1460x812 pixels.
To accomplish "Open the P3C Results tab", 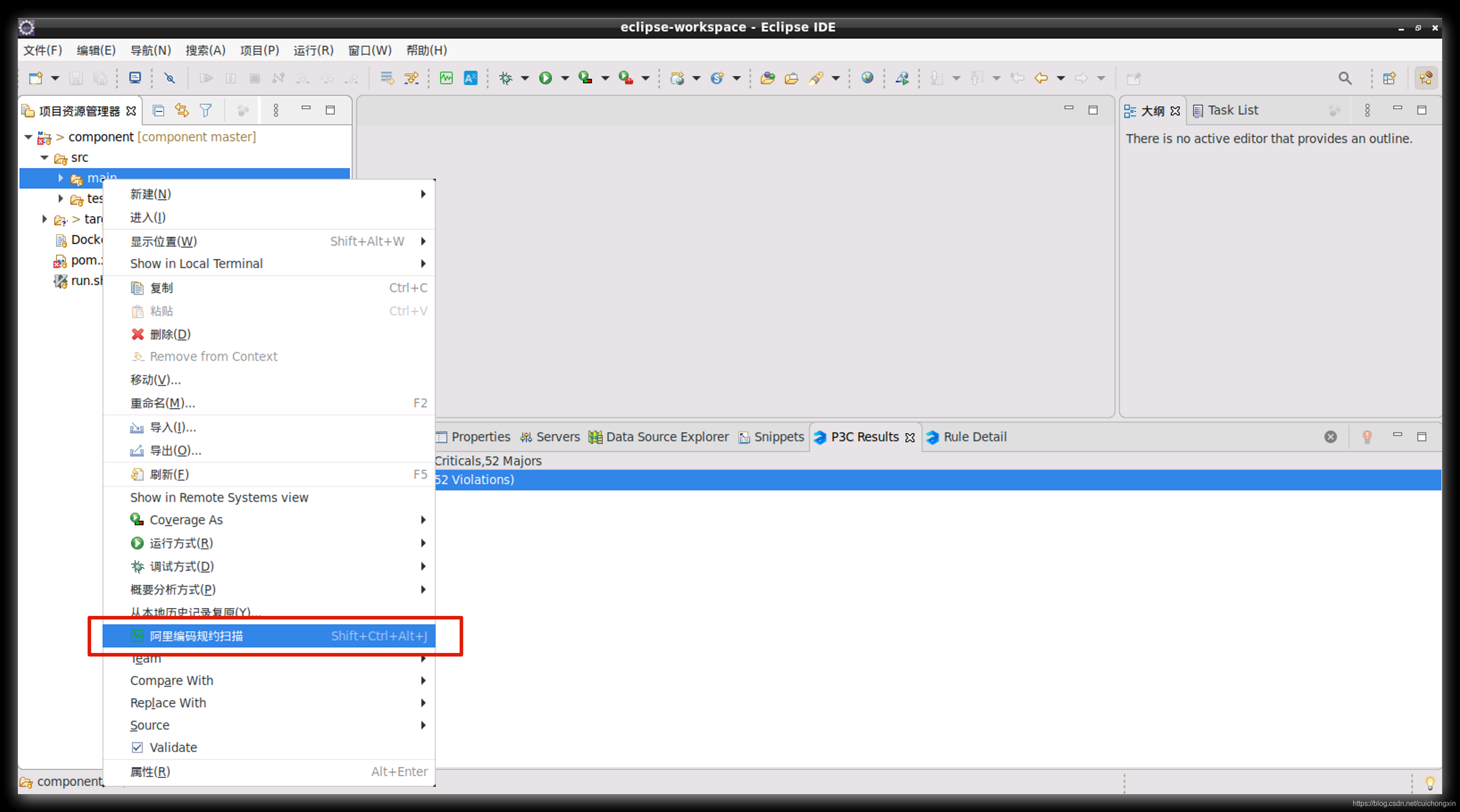I will [x=862, y=436].
